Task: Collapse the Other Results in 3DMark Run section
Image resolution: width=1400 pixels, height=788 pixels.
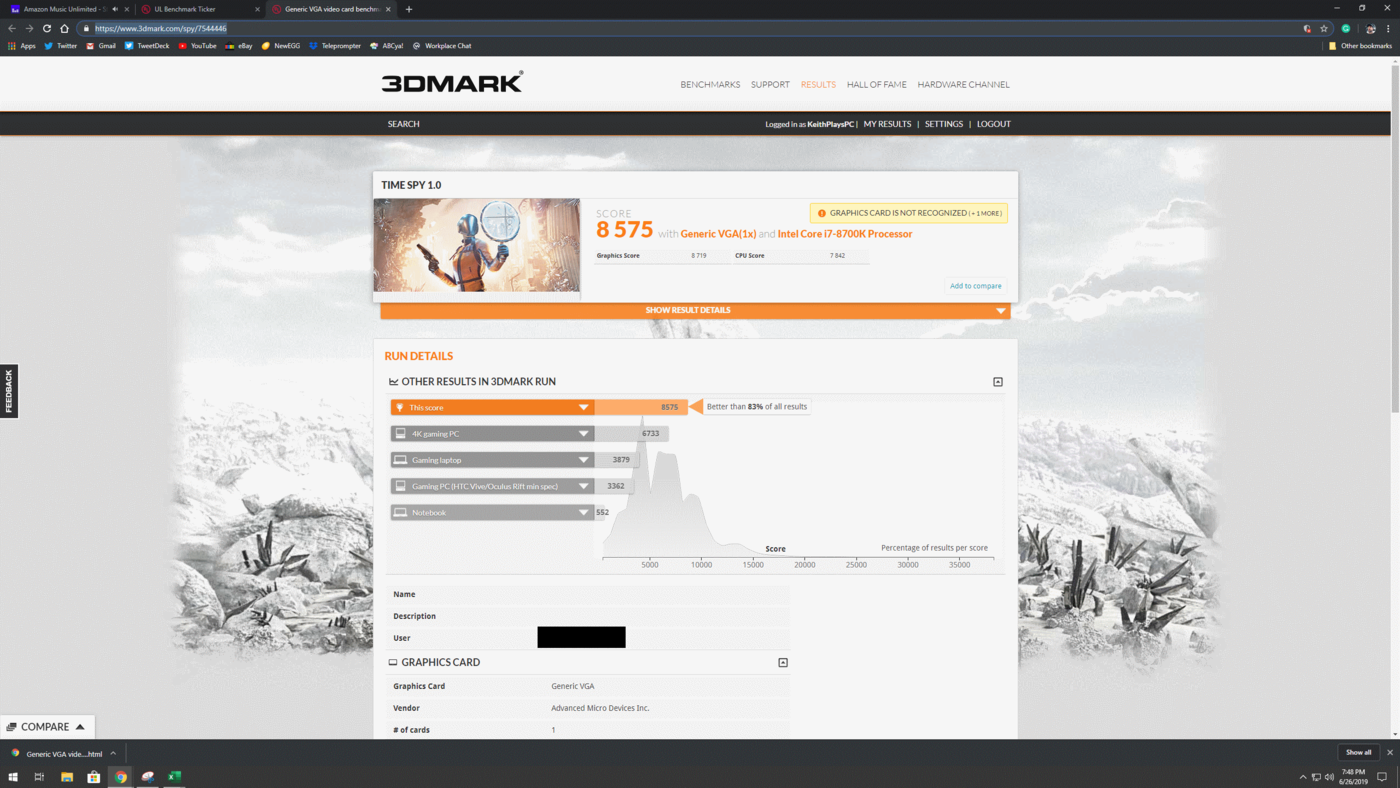Action: (x=997, y=382)
